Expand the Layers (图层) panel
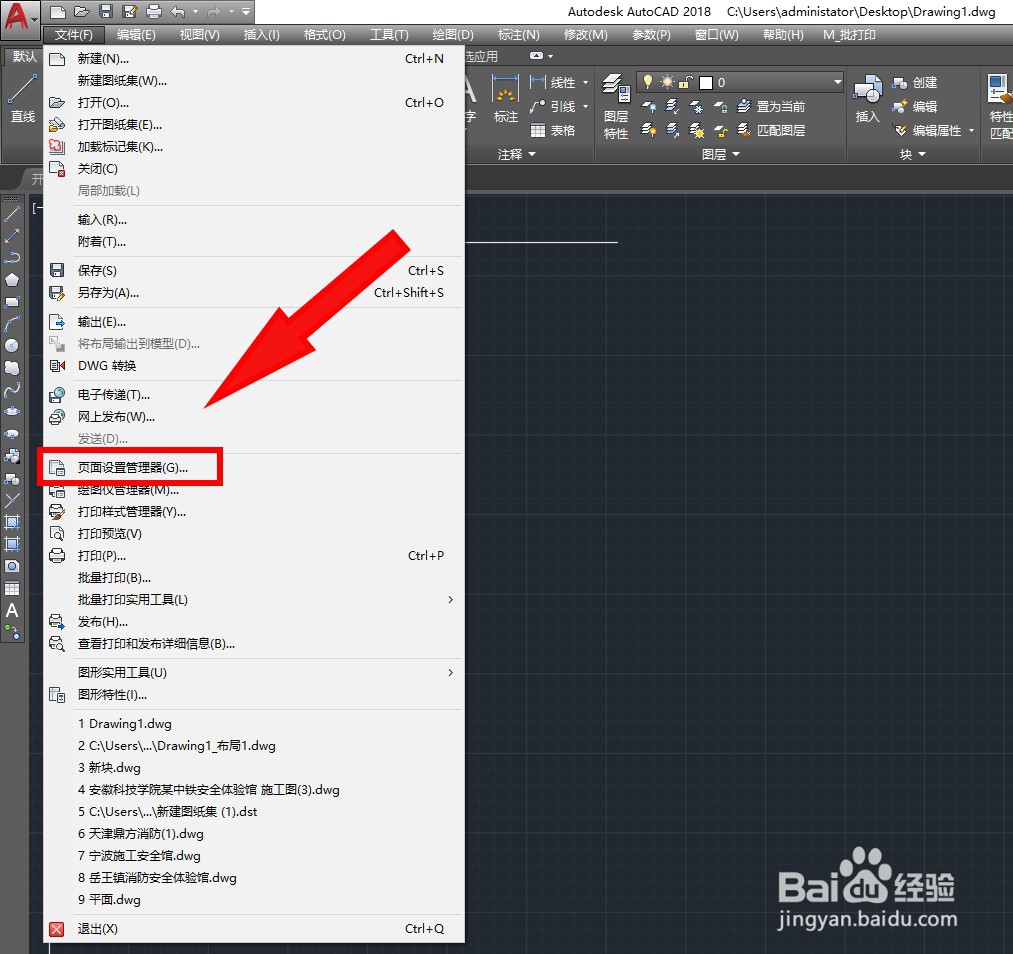This screenshot has width=1013, height=954. pyautogui.click(x=721, y=154)
